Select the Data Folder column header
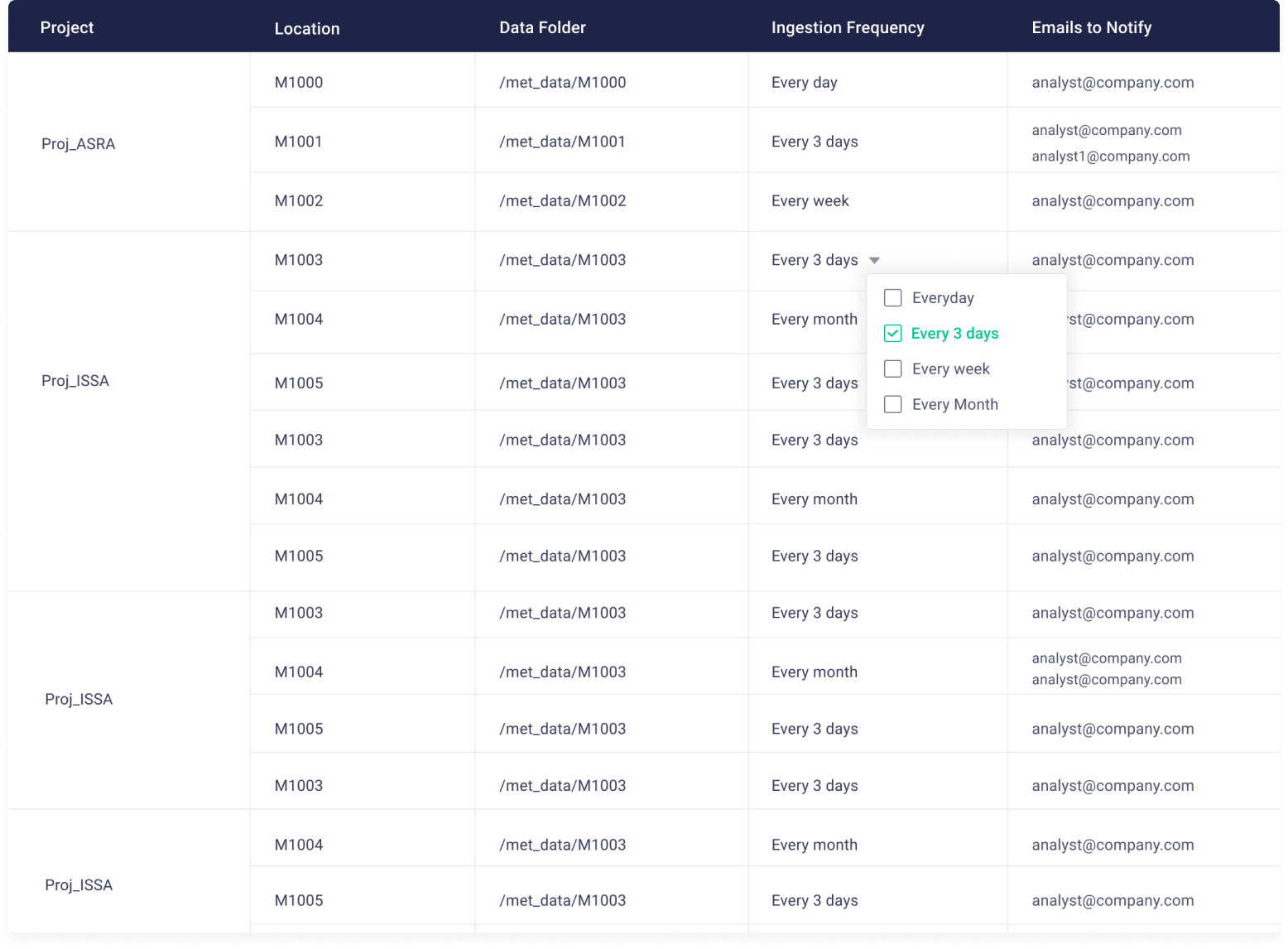 542,27
